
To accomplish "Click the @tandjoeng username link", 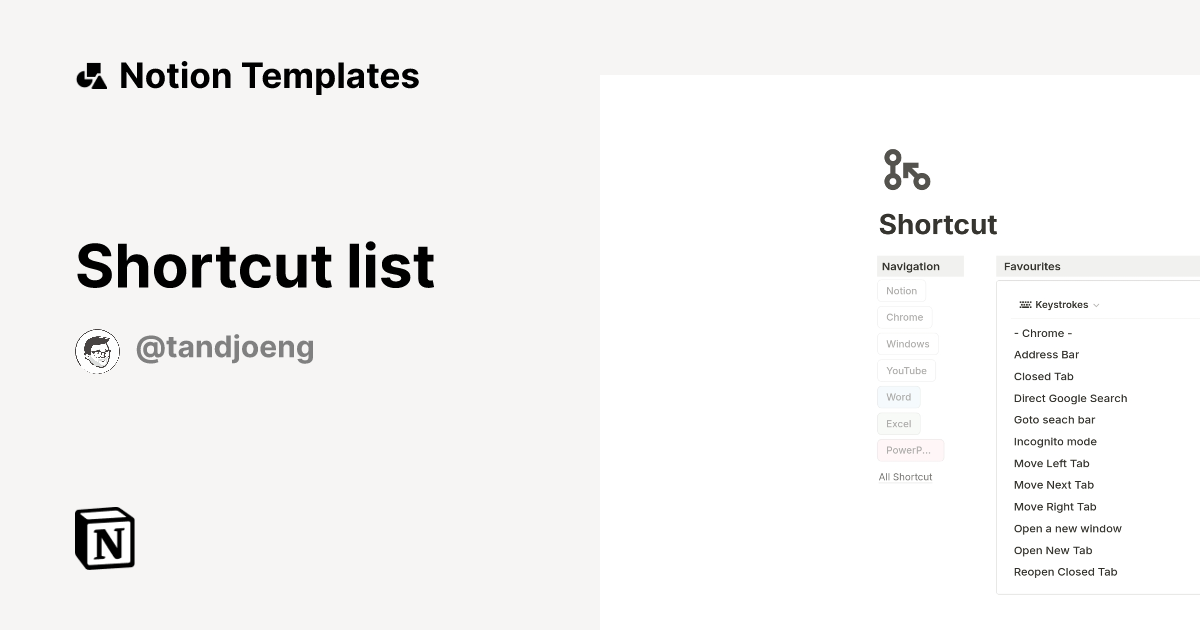I will point(225,347).
